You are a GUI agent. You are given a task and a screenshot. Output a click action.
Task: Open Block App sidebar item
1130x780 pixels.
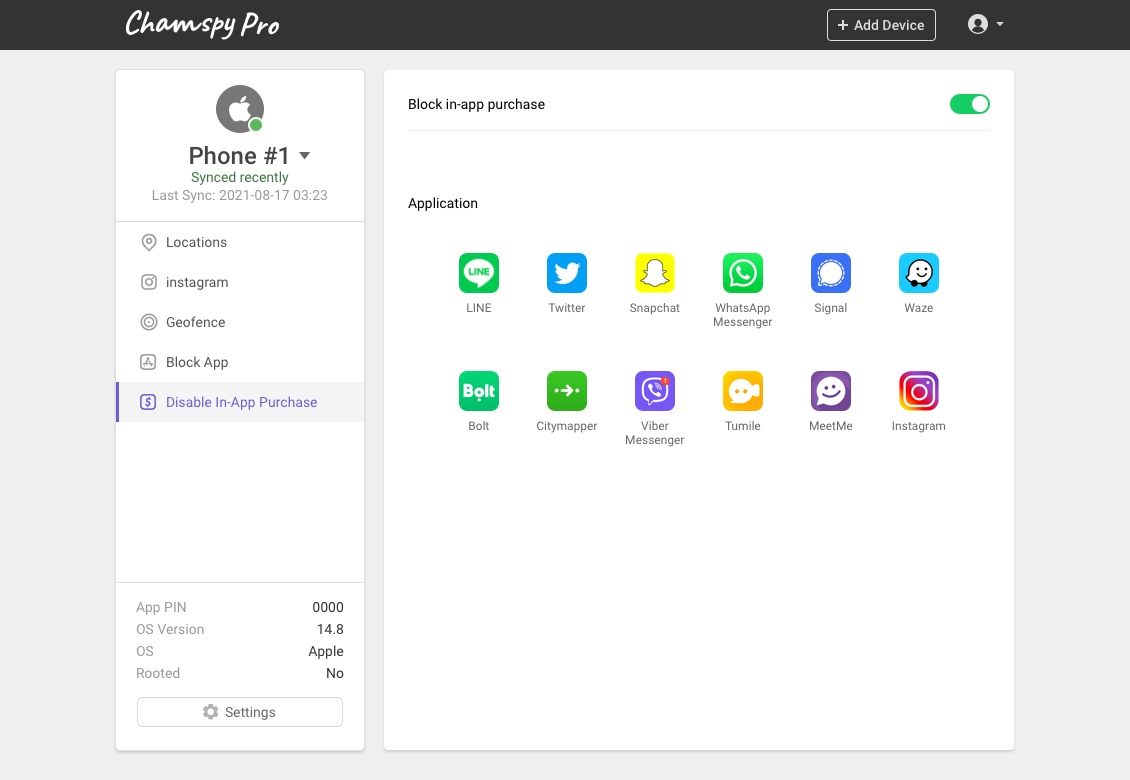[197, 362]
